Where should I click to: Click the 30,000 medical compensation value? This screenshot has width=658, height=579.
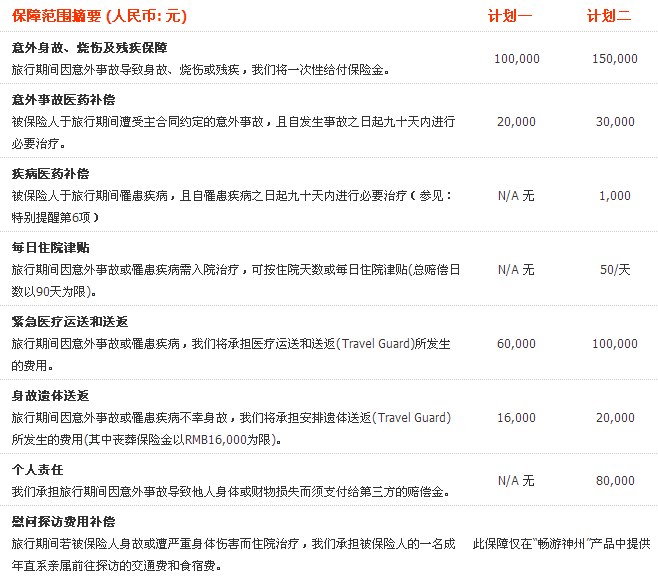click(x=615, y=122)
